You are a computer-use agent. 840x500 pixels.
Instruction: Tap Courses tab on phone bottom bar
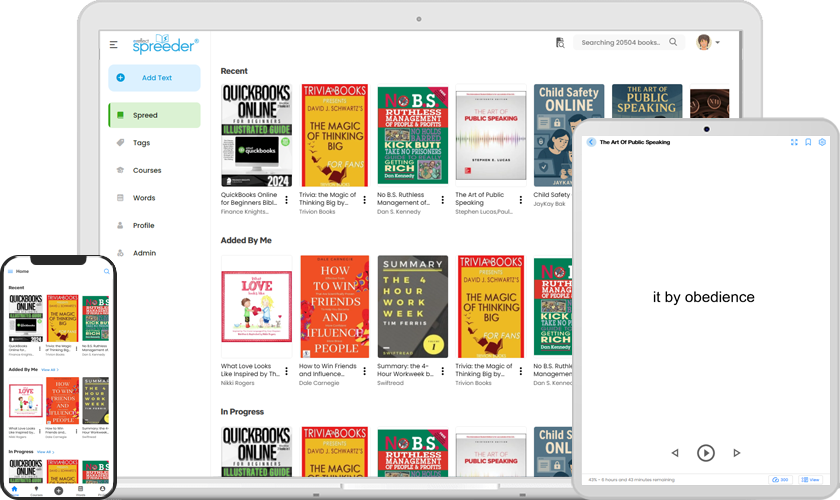[36, 490]
